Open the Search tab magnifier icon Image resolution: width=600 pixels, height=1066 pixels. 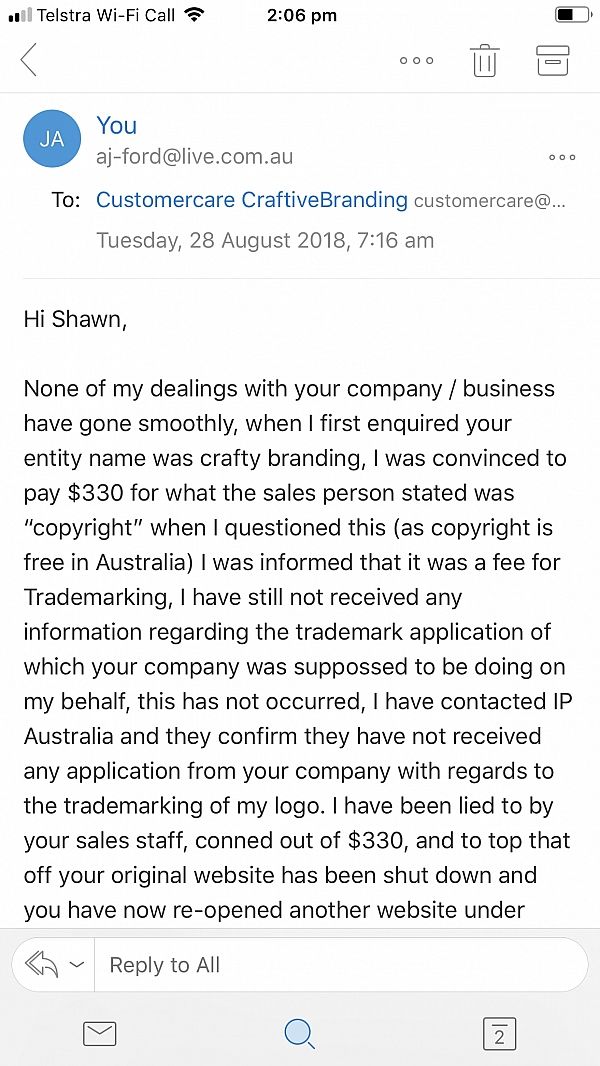coord(300,1034)
